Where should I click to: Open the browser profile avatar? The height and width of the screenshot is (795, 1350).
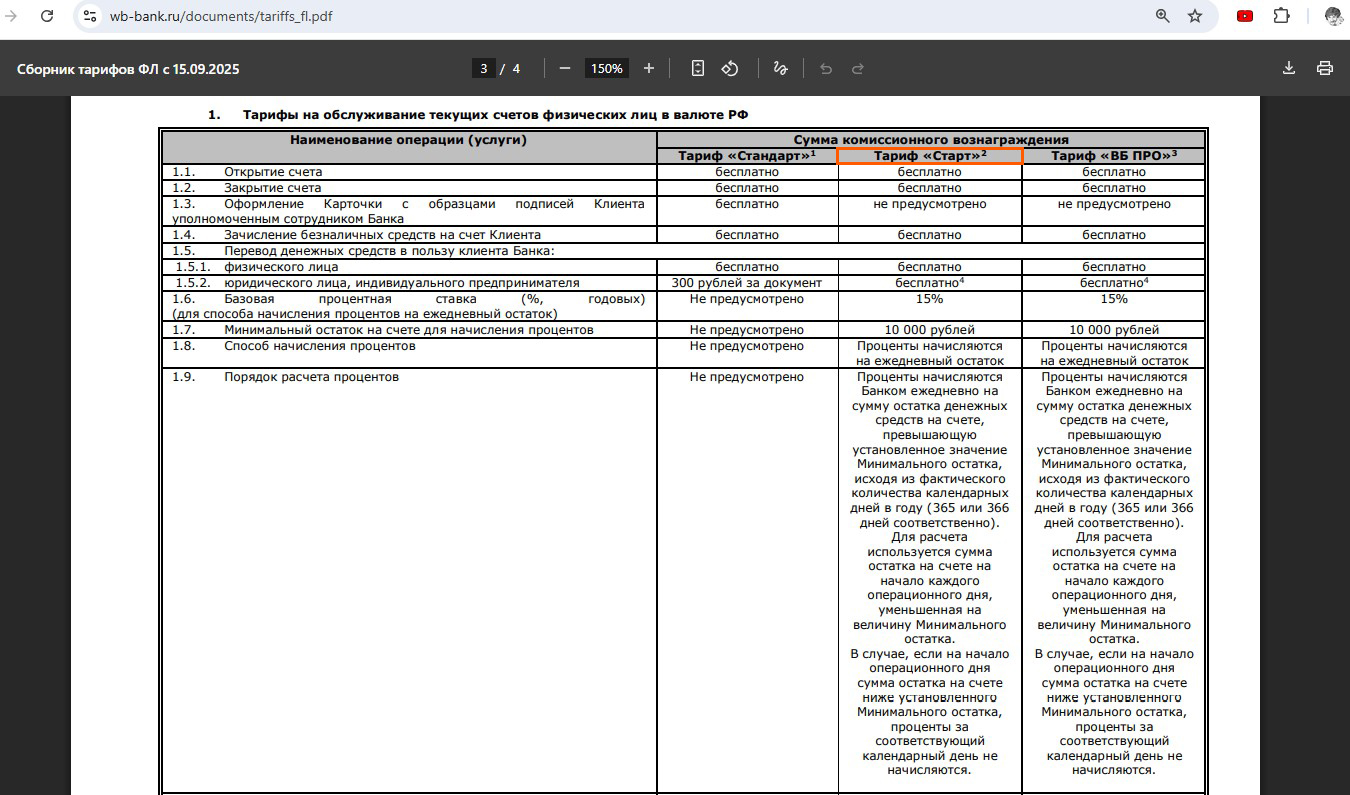[x=1333, y=16]
